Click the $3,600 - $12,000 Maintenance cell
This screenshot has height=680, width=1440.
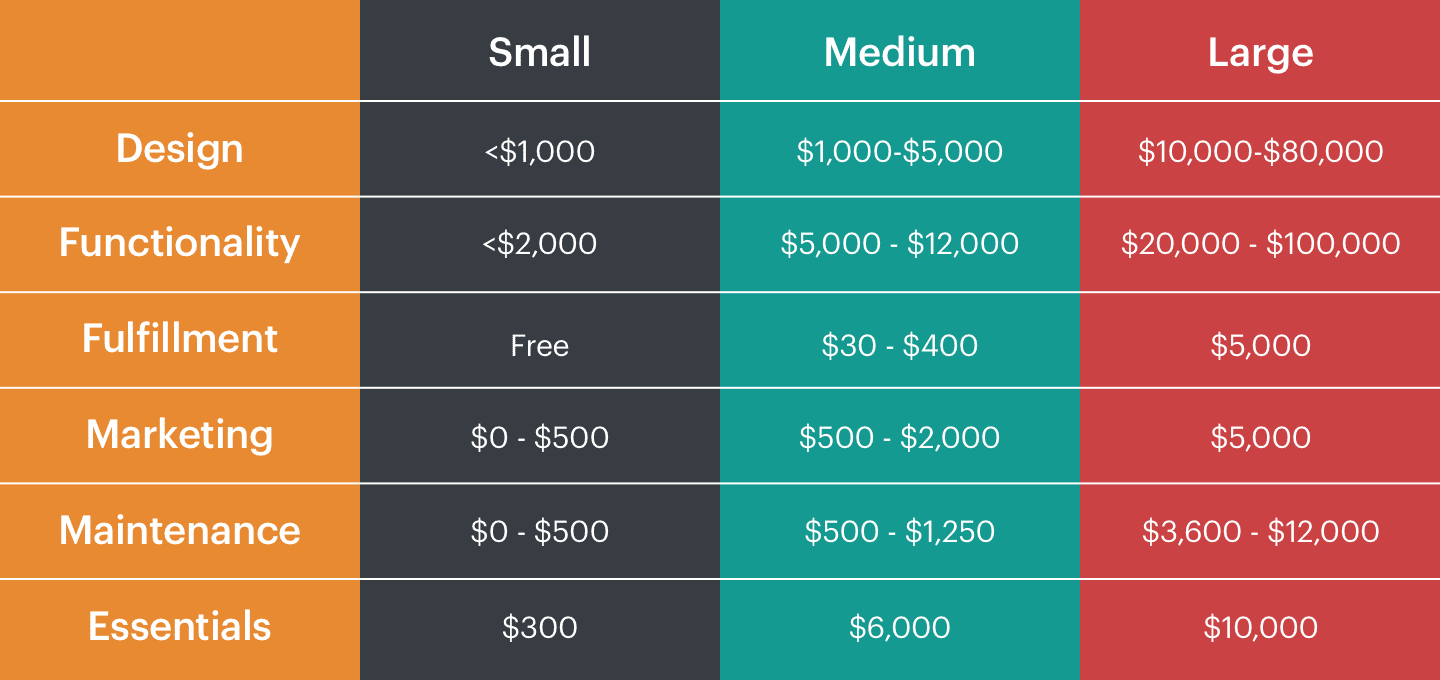coord(1260,531)
